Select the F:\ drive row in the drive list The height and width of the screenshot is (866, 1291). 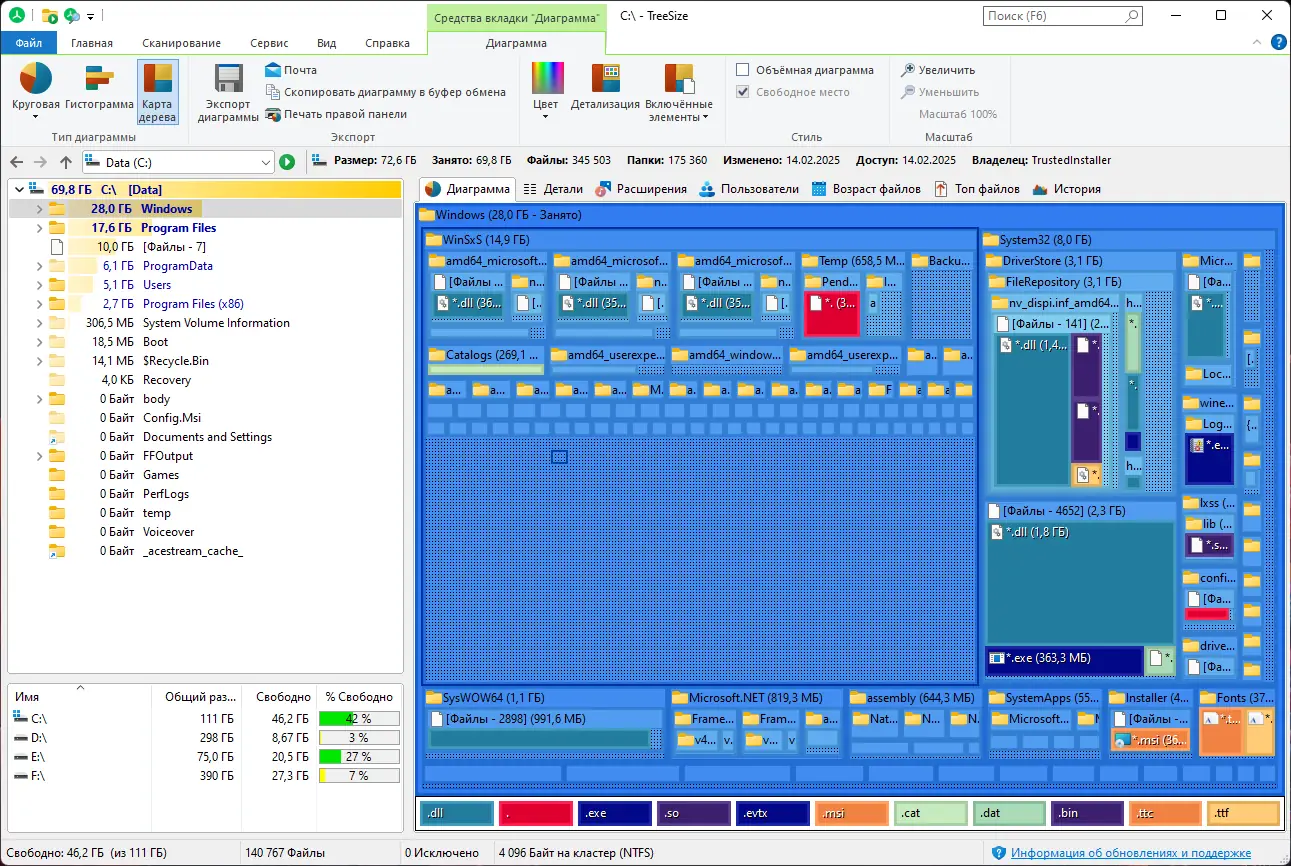[x=205, y=775]
